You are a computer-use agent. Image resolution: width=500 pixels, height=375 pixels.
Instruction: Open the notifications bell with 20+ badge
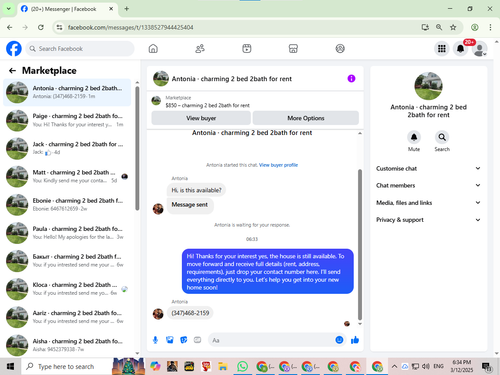[460, 49]
